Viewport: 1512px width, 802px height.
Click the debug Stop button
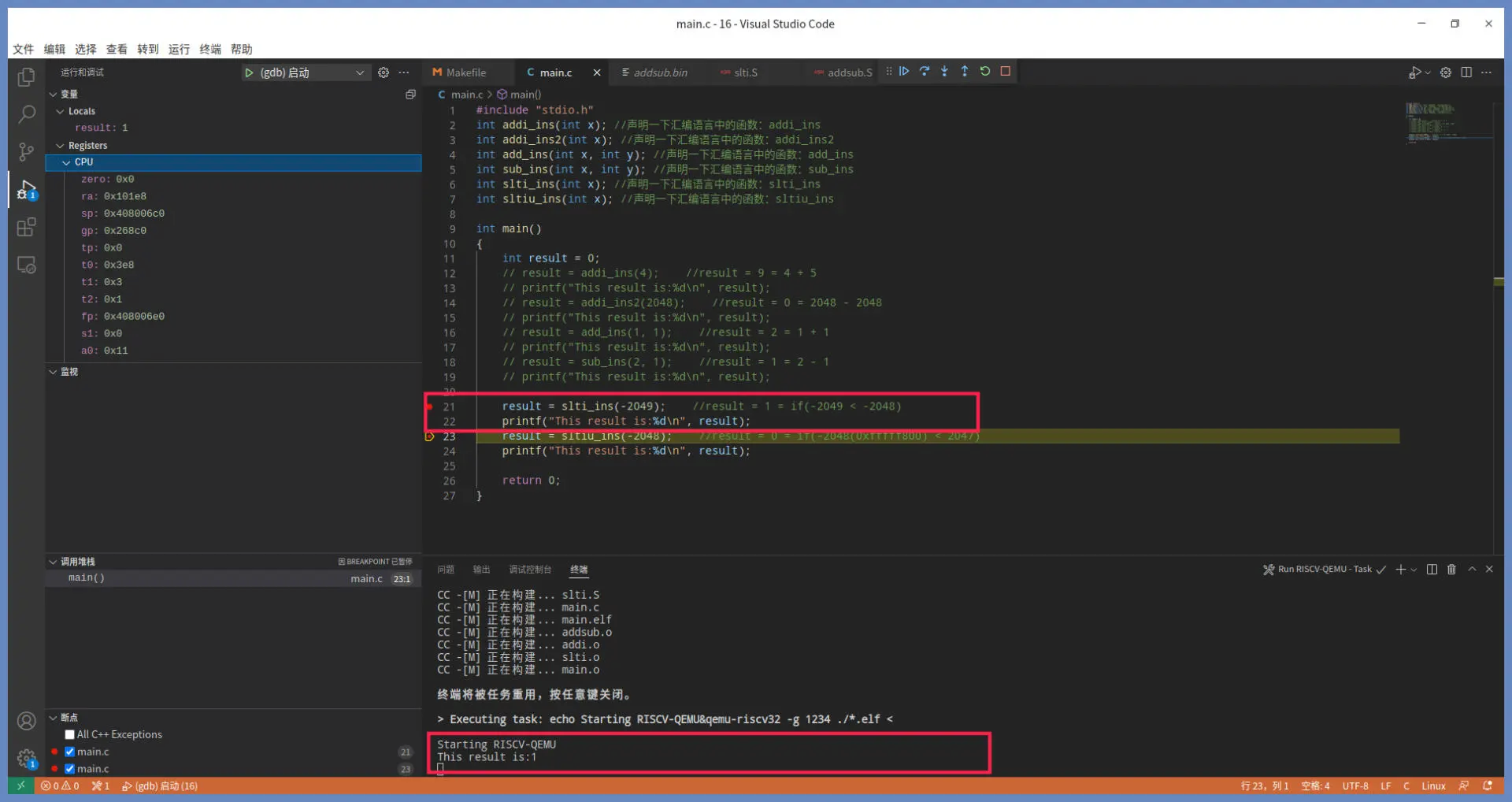pyautogui.click(x=1006, y=71)
